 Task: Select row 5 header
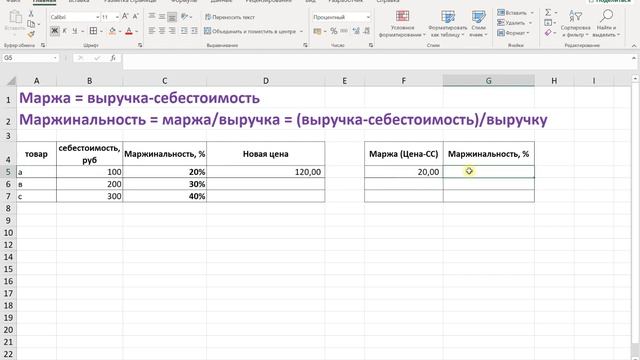click(8, 172)
